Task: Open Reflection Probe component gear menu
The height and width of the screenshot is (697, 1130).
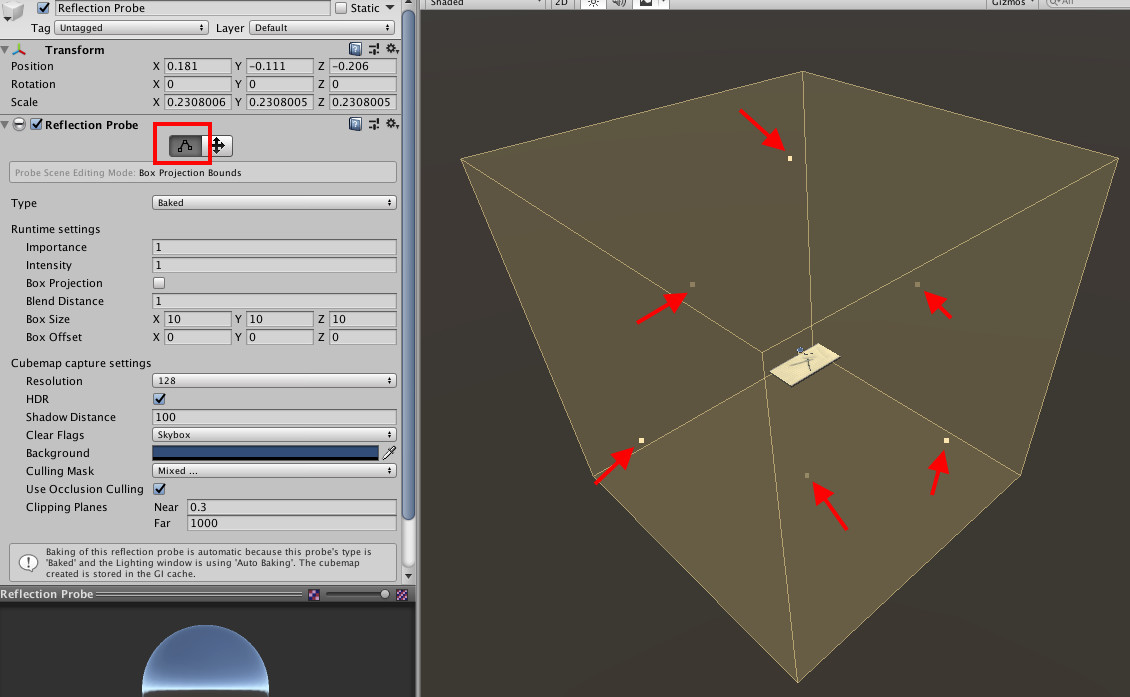Action: pos(392,124)
